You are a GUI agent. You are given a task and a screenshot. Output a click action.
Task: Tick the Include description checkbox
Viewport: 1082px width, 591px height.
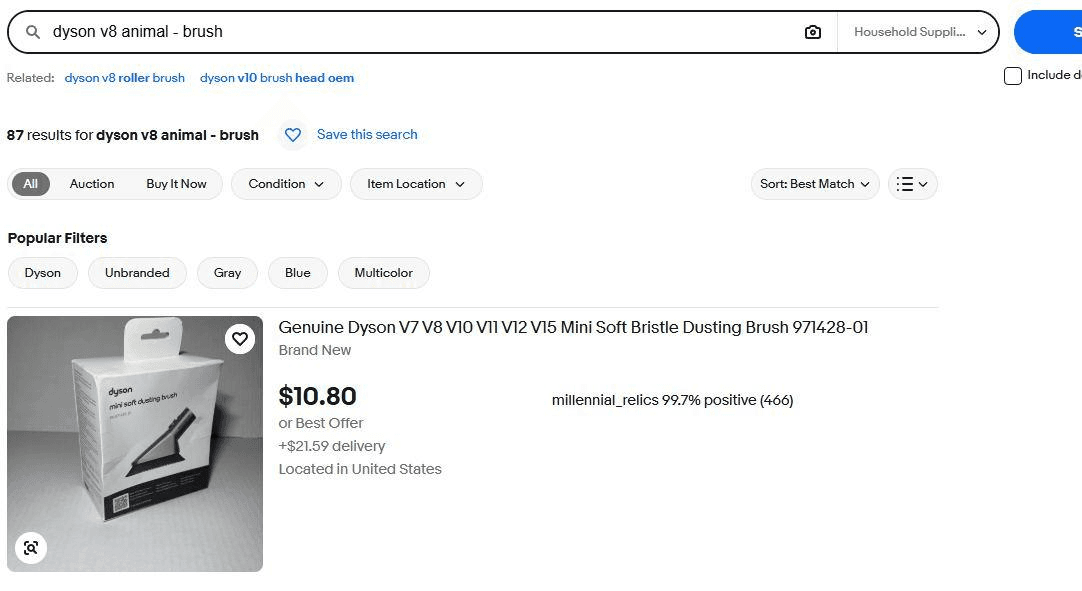pyautogui.click(x=1012, y=76)
